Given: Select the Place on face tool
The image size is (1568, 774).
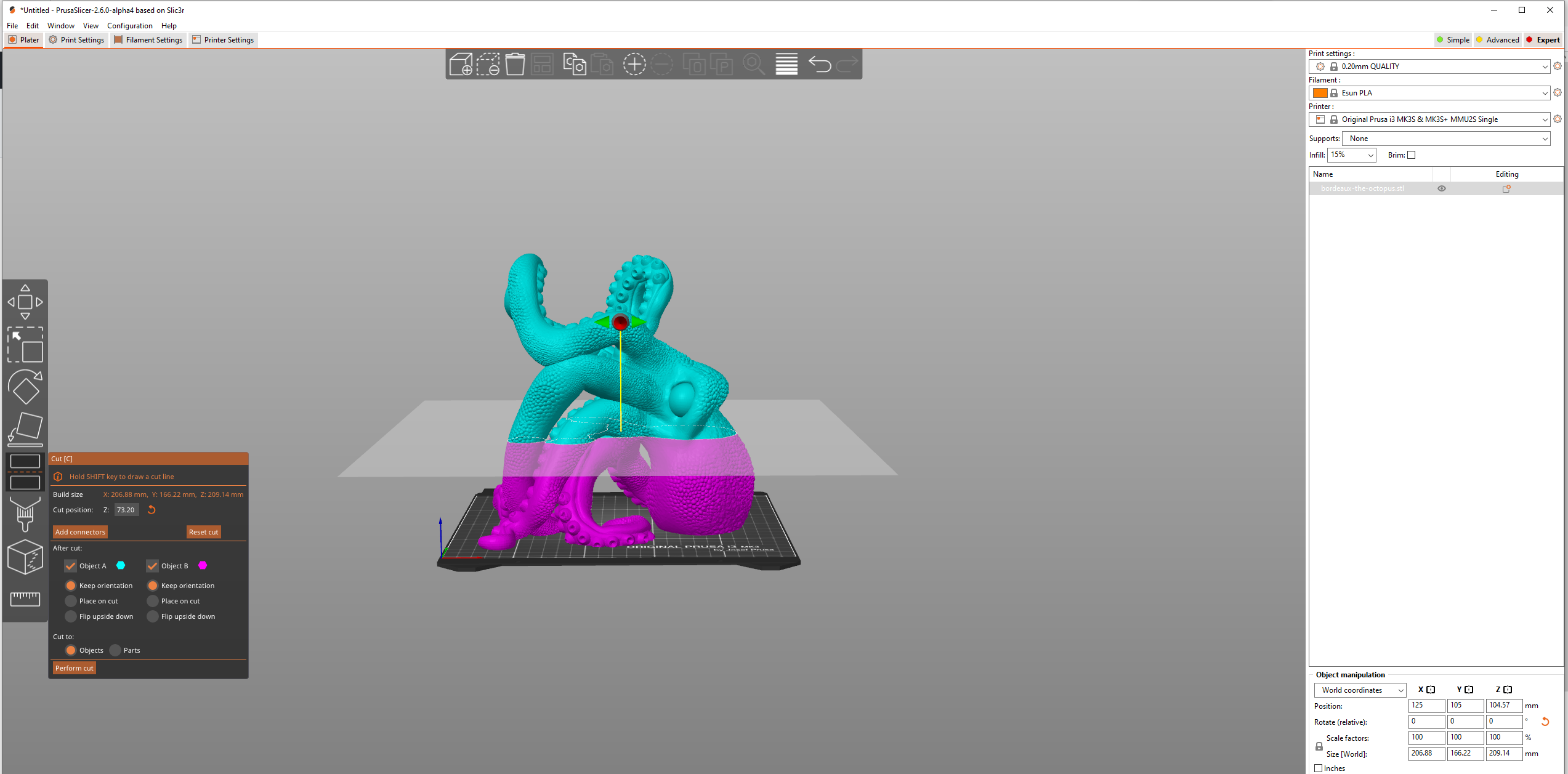Looking at the screenshot, I should pos(25,429).
